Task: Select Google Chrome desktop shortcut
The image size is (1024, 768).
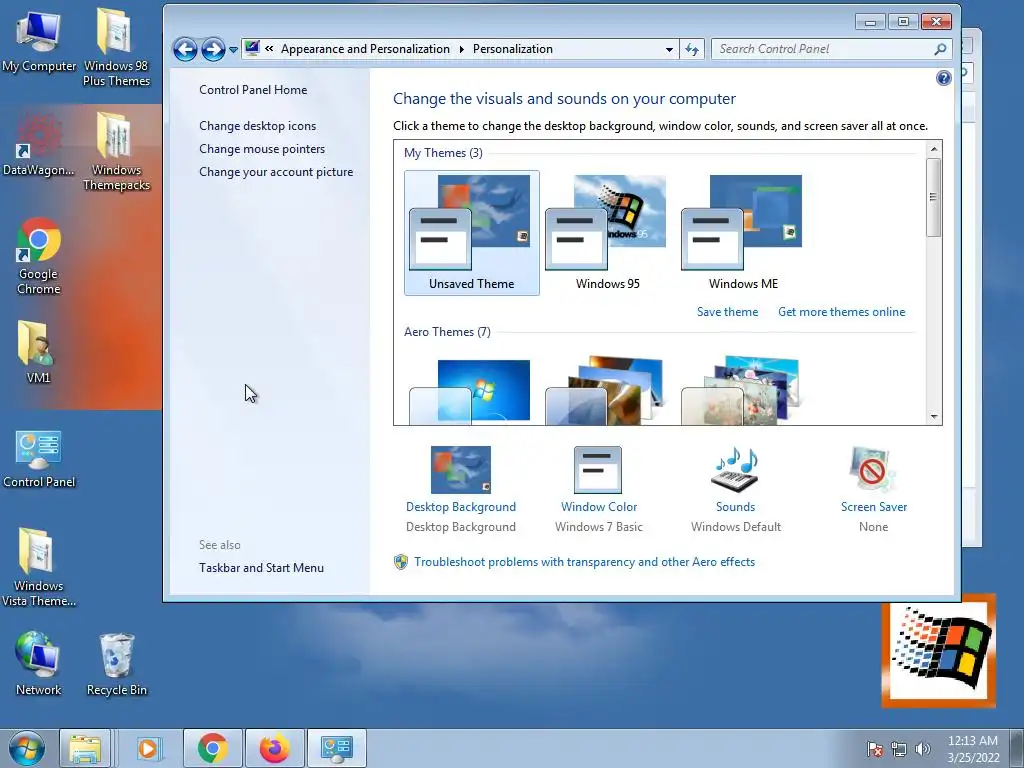Action: point(39,256)
